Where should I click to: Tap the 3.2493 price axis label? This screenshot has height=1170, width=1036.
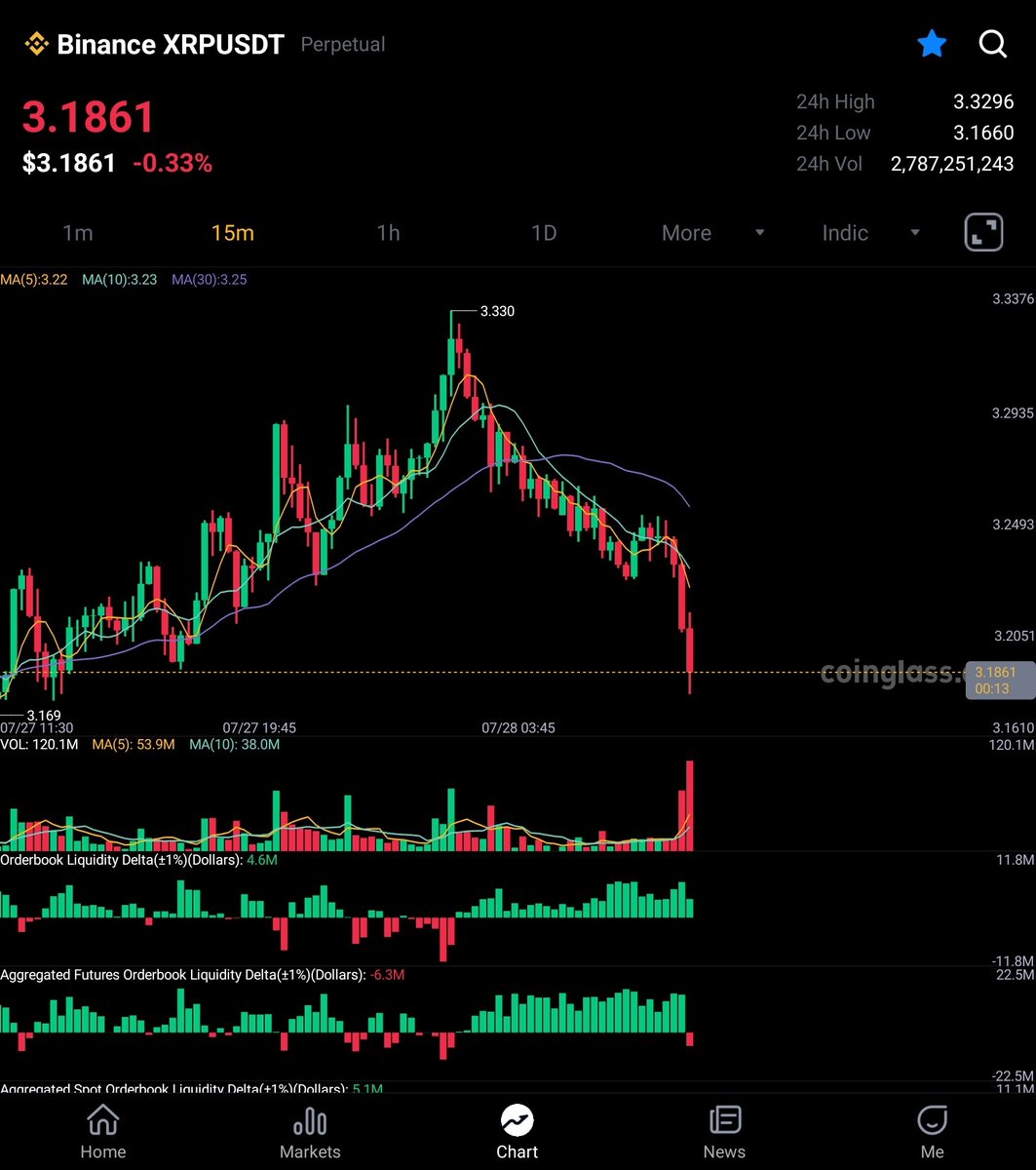click(x=1014, y=525)
